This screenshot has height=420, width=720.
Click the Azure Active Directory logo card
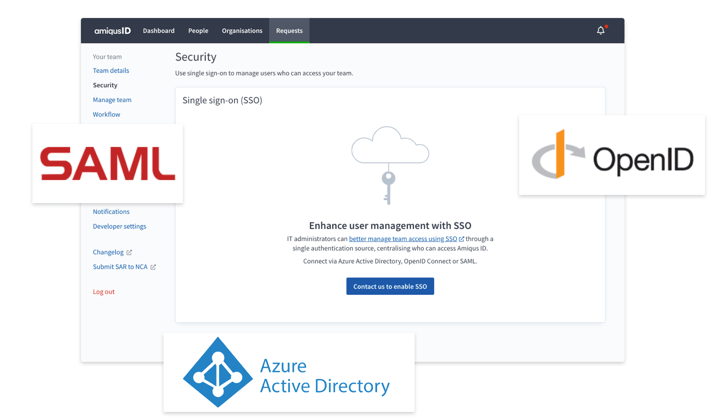(289, 373)
